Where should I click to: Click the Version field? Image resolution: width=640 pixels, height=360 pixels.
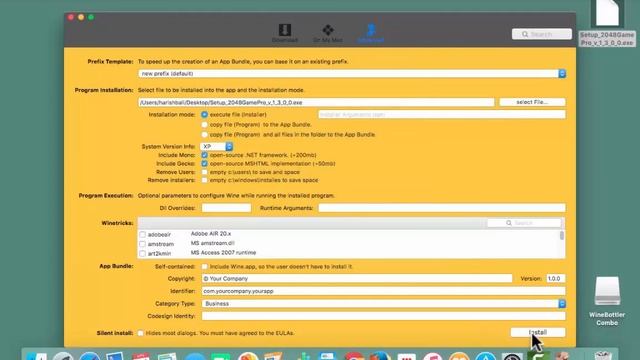[x=556, y=278]
